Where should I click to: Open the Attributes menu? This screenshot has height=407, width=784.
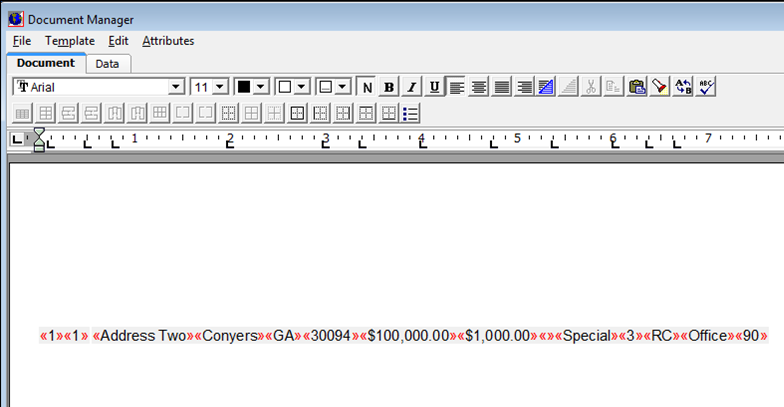[x=168, y=41]
